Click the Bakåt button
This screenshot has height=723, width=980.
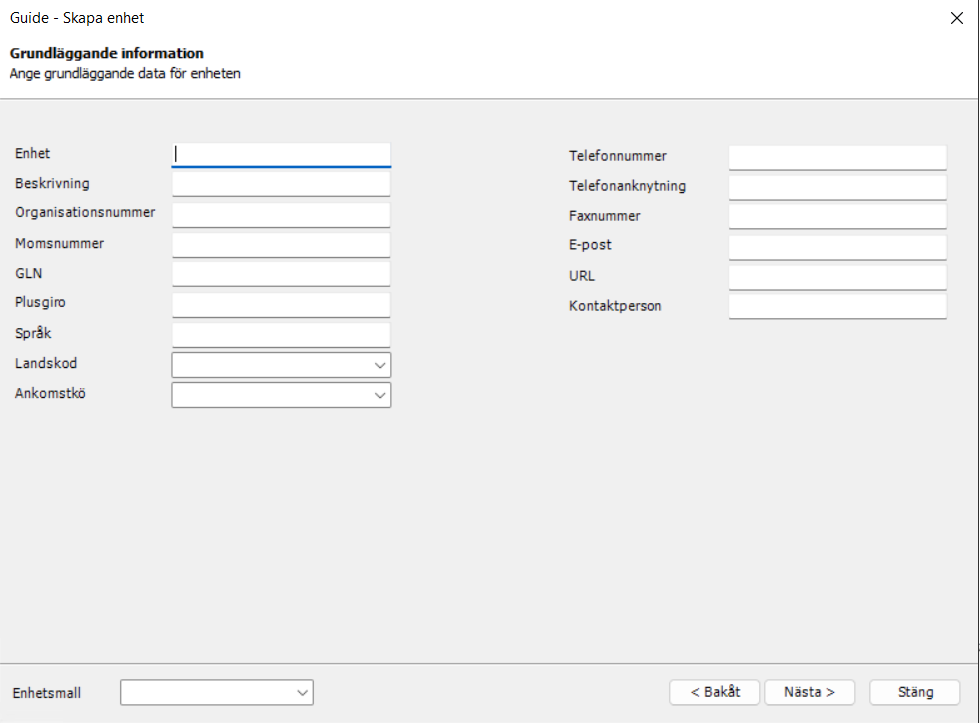pos(714,692)
